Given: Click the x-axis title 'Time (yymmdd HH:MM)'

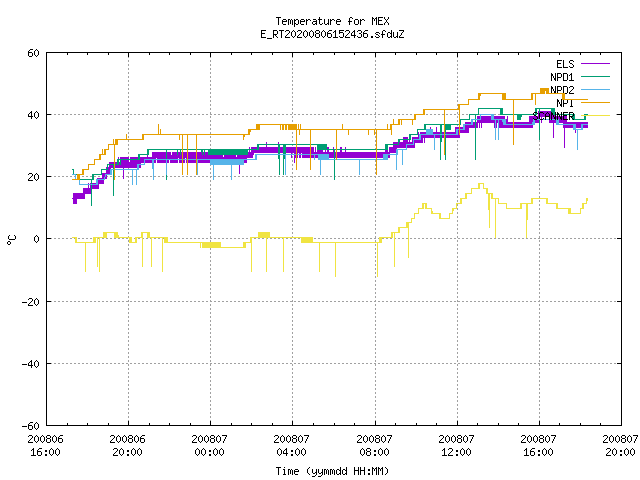Looking at the screenshot, I should [332, 471].
